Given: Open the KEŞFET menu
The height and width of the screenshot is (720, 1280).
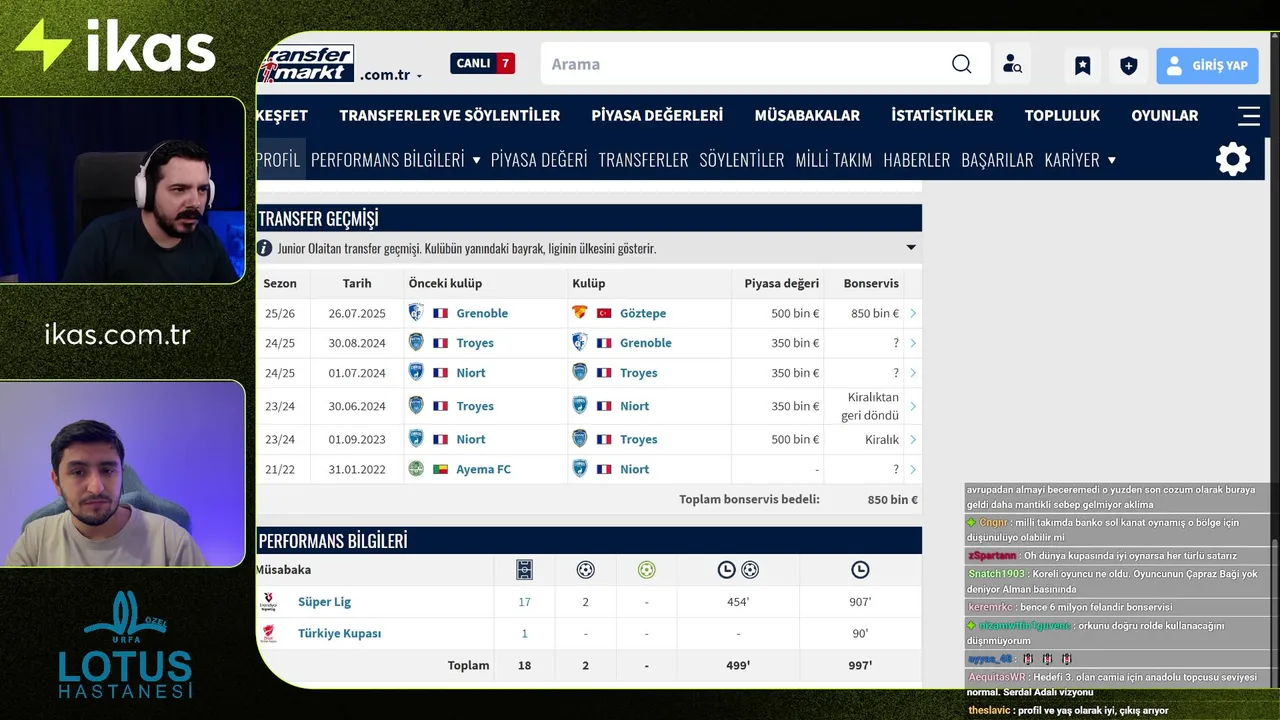Looking at the screenshot, I should pos(282,115).
